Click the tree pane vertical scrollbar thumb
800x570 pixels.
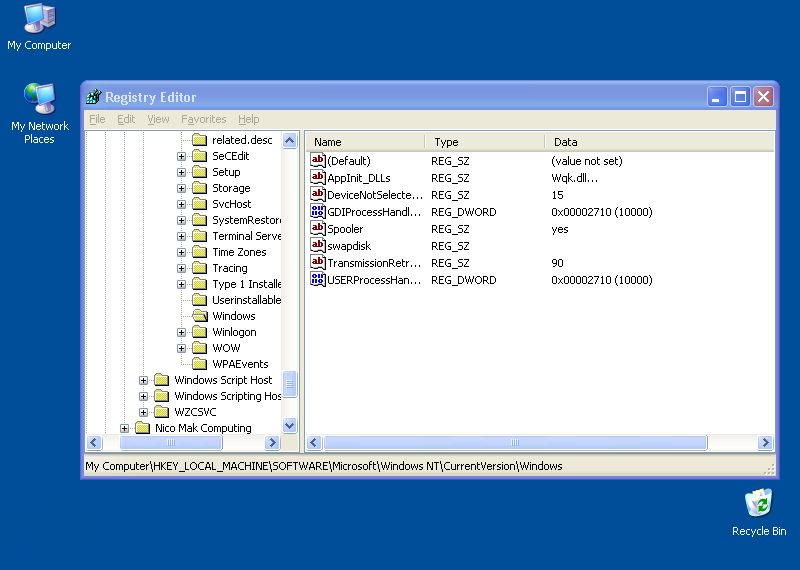[x=289, y=384]
